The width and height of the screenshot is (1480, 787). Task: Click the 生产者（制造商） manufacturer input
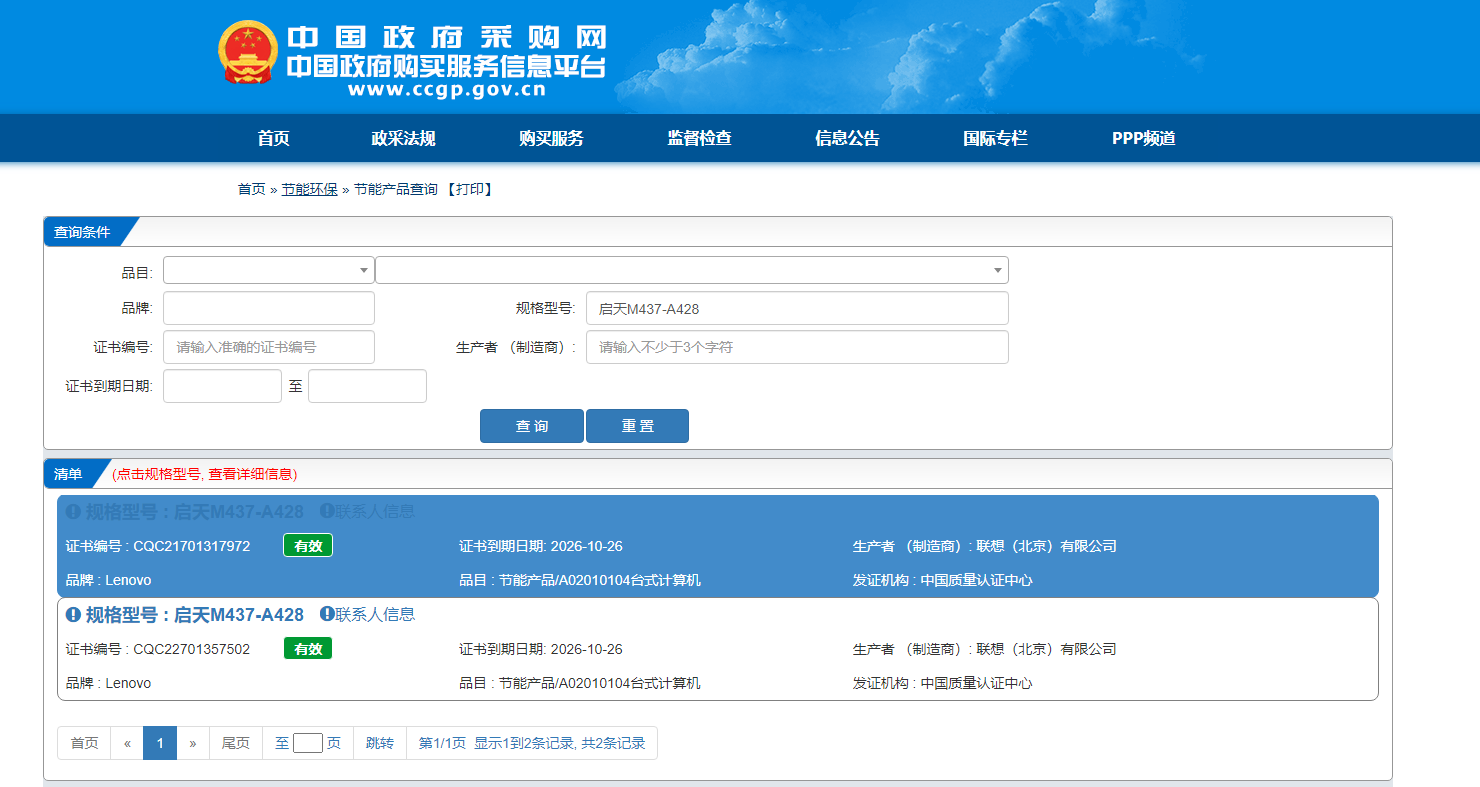click(797, 347)
